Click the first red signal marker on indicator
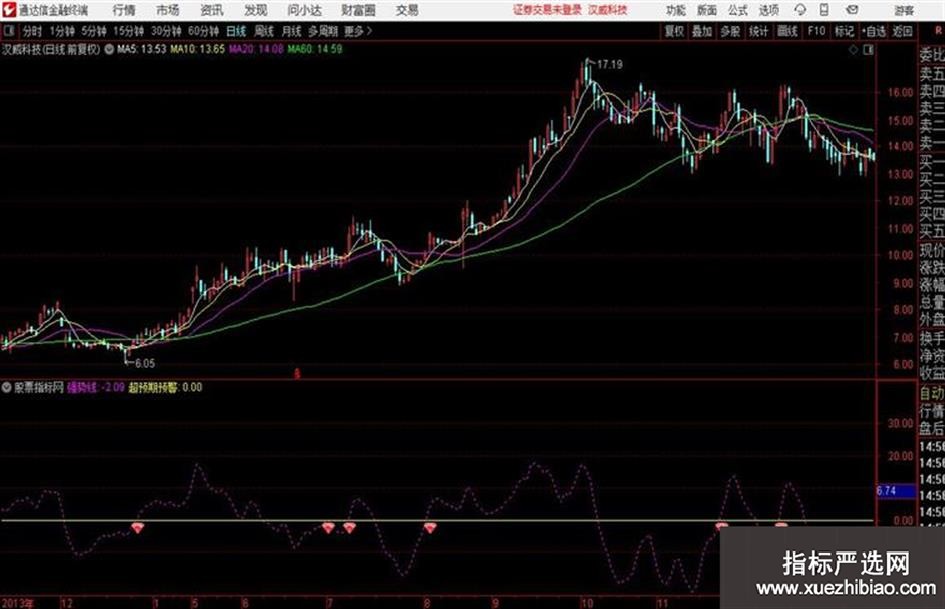The image size is (945, 609). click(138, 528)
